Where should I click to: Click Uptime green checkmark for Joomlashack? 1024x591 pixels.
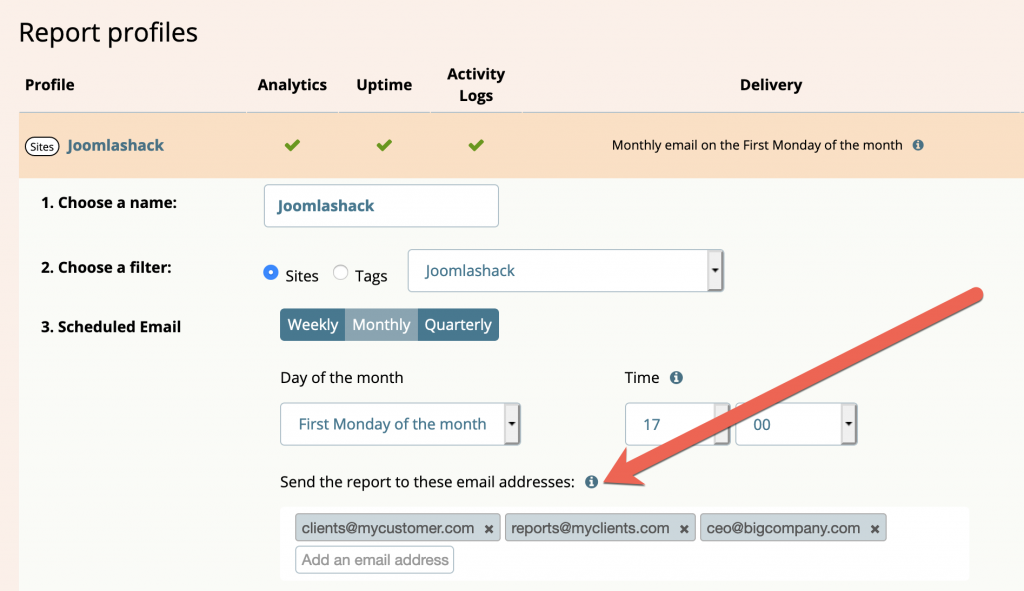pyautogui.click(x=384, y=145)
